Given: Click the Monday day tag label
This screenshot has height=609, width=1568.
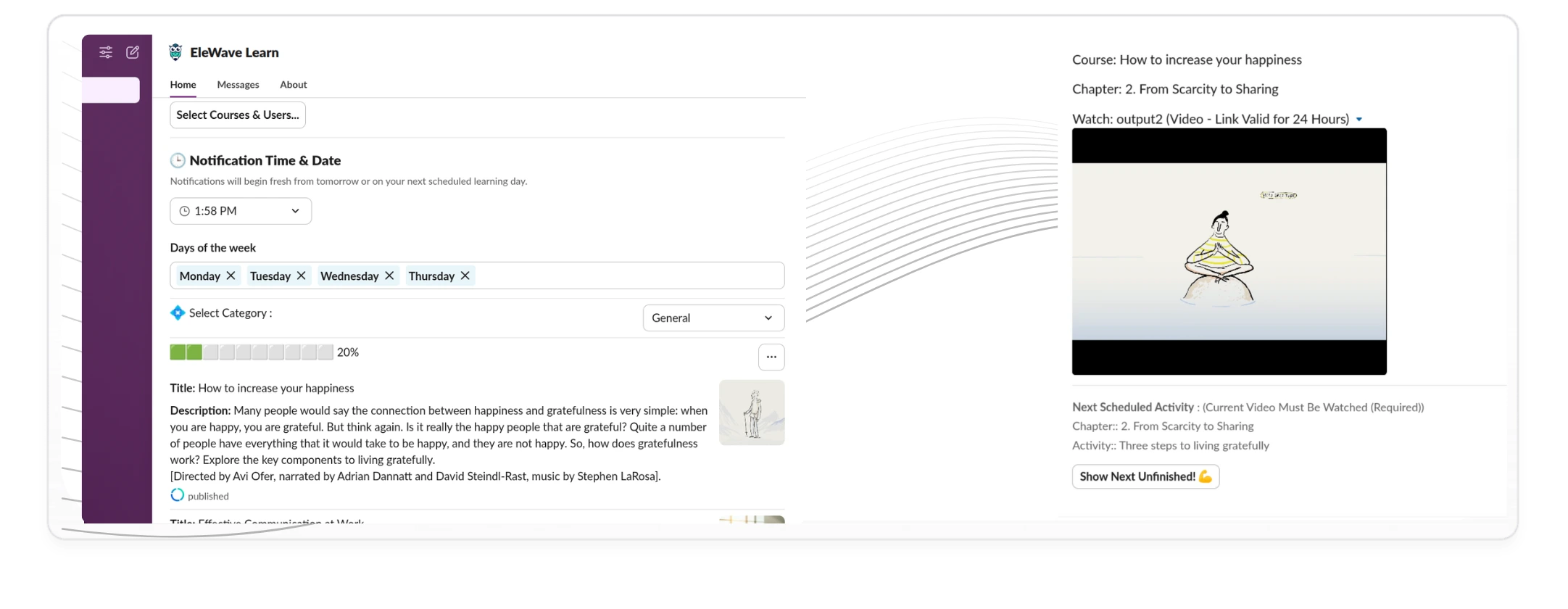Looking at the screenshot, I should pos(200,275).
